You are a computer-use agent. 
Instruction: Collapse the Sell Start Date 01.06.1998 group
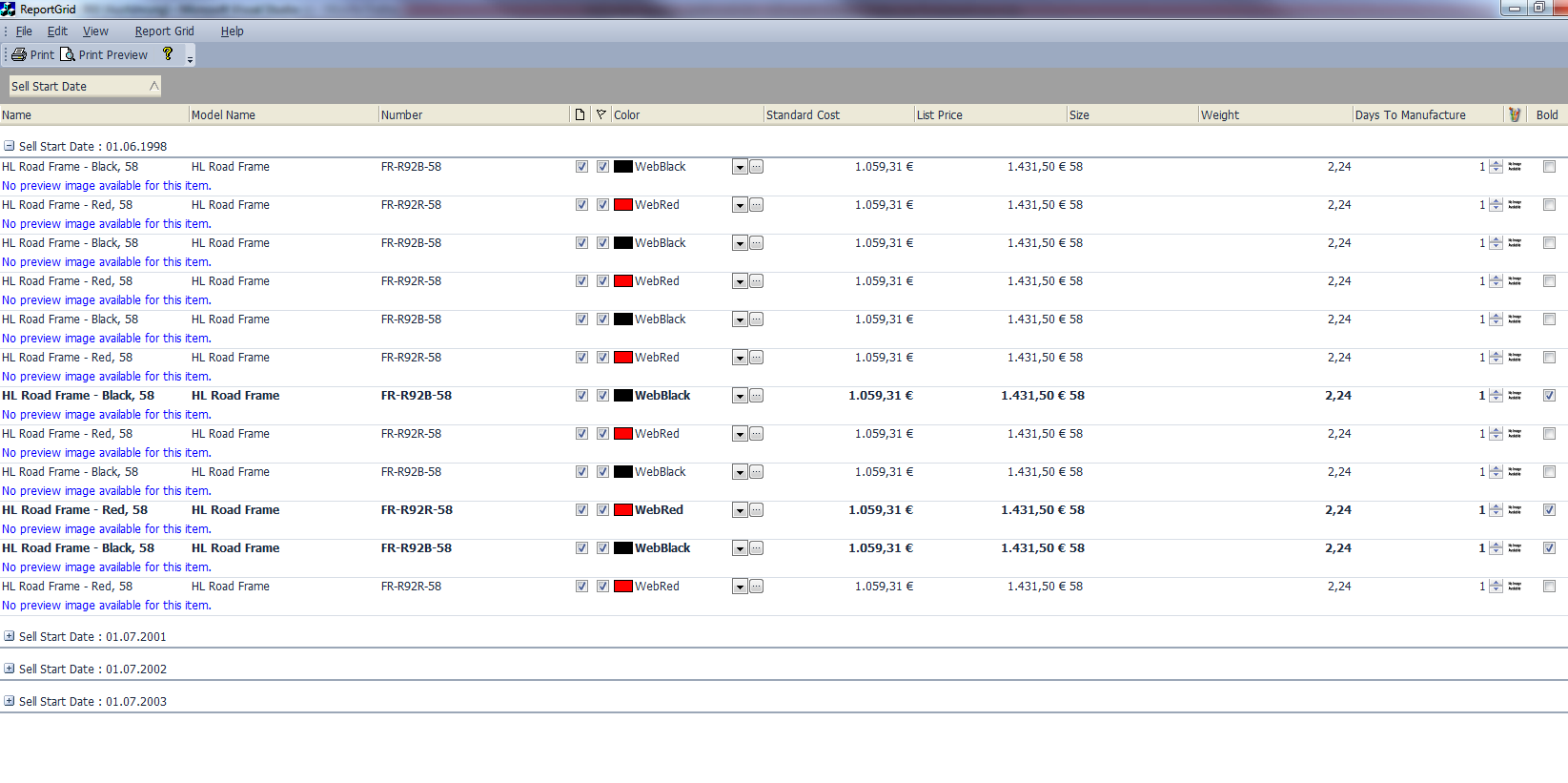[9, 146]
